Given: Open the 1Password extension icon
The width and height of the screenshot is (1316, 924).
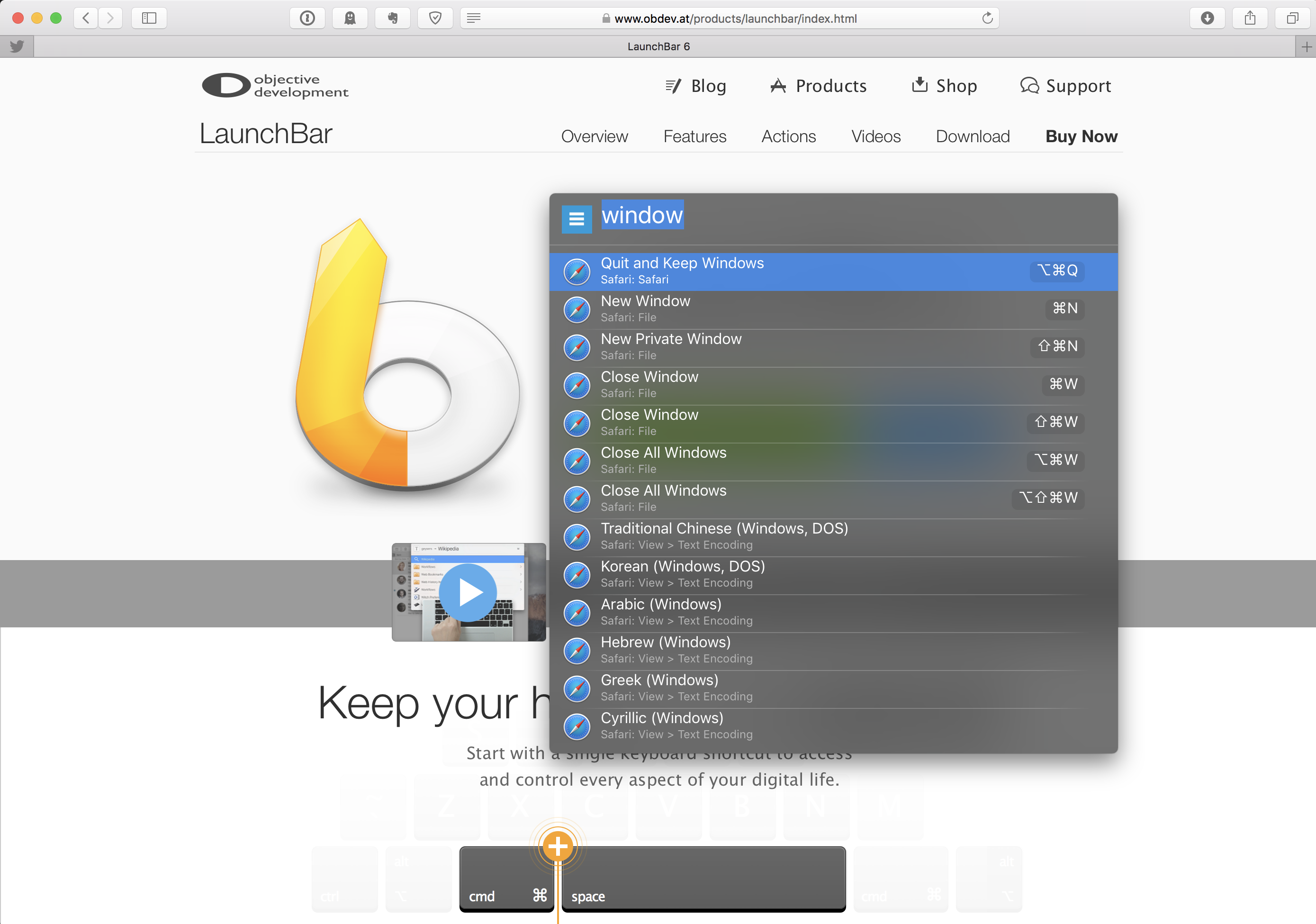Looking at the screenshot, I should click(308, 18).
